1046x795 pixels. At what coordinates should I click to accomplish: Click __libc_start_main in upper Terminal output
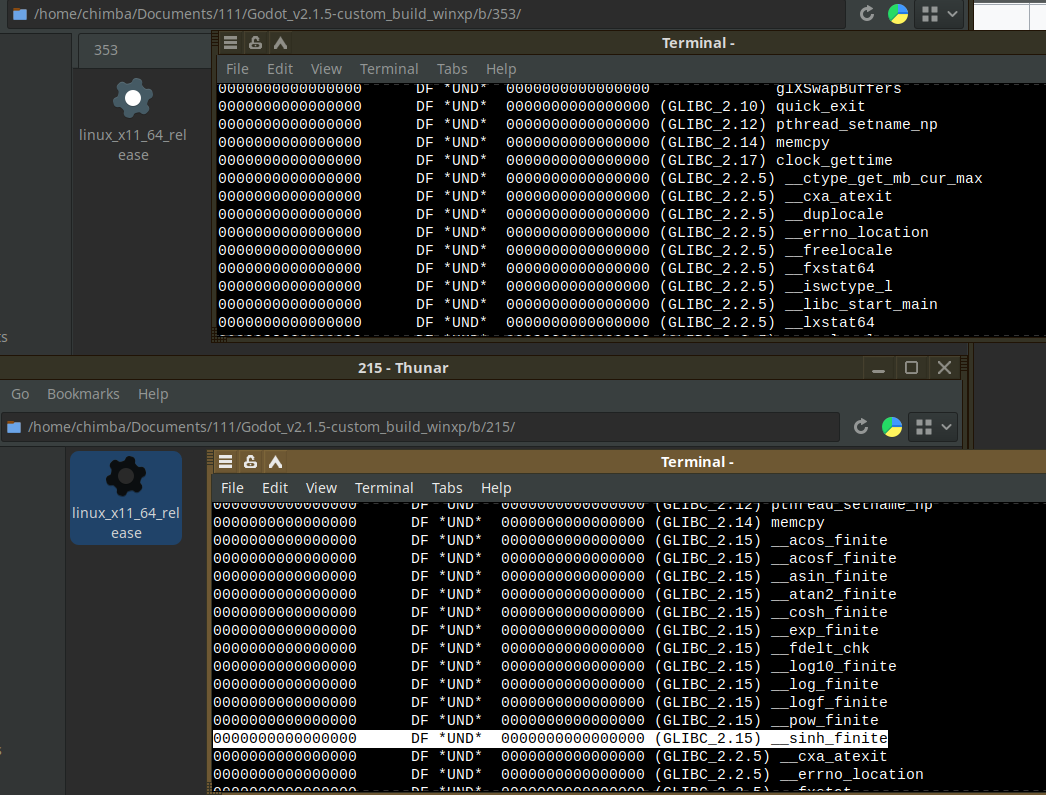pyautogui.click(x=861, y=304)
